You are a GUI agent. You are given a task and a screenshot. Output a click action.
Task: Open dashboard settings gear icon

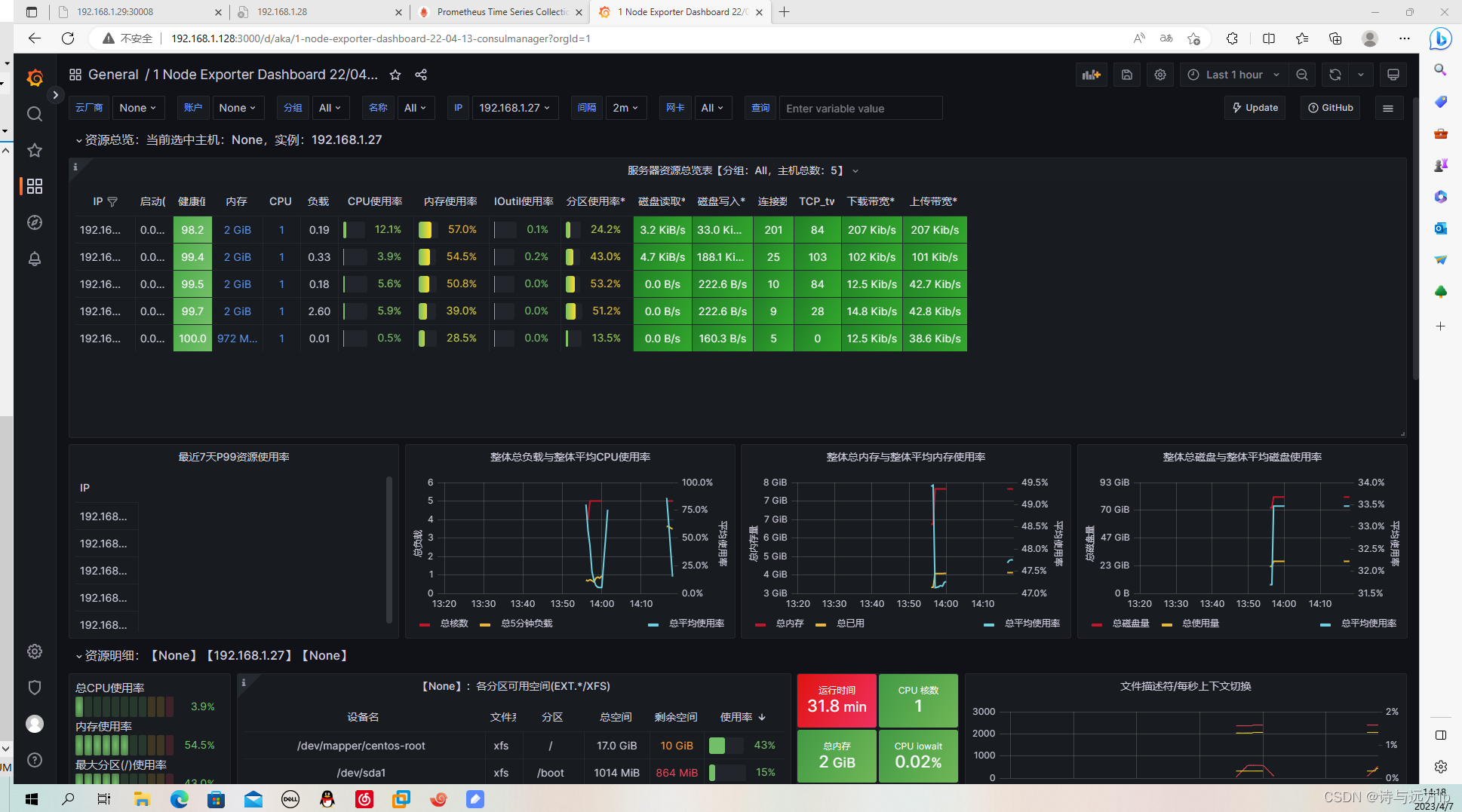[x=1159, y=75]
